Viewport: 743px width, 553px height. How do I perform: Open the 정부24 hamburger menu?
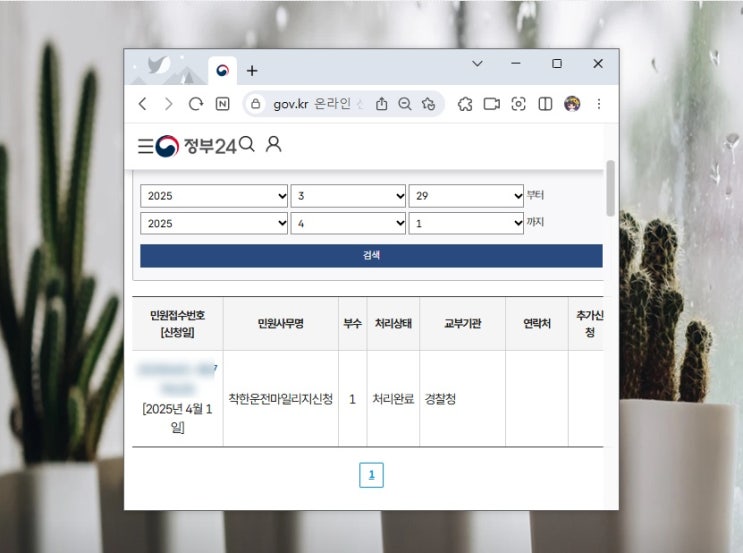145,146
